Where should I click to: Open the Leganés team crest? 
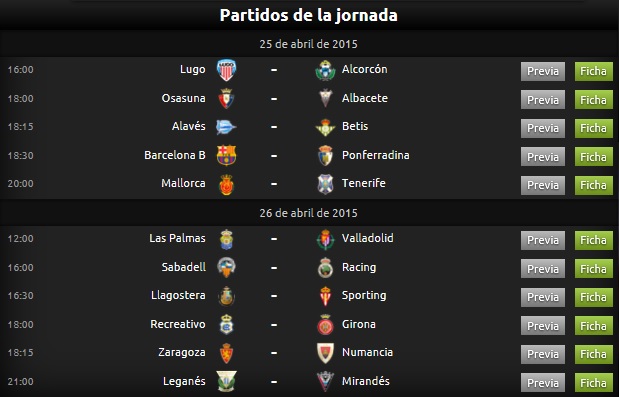227,381
